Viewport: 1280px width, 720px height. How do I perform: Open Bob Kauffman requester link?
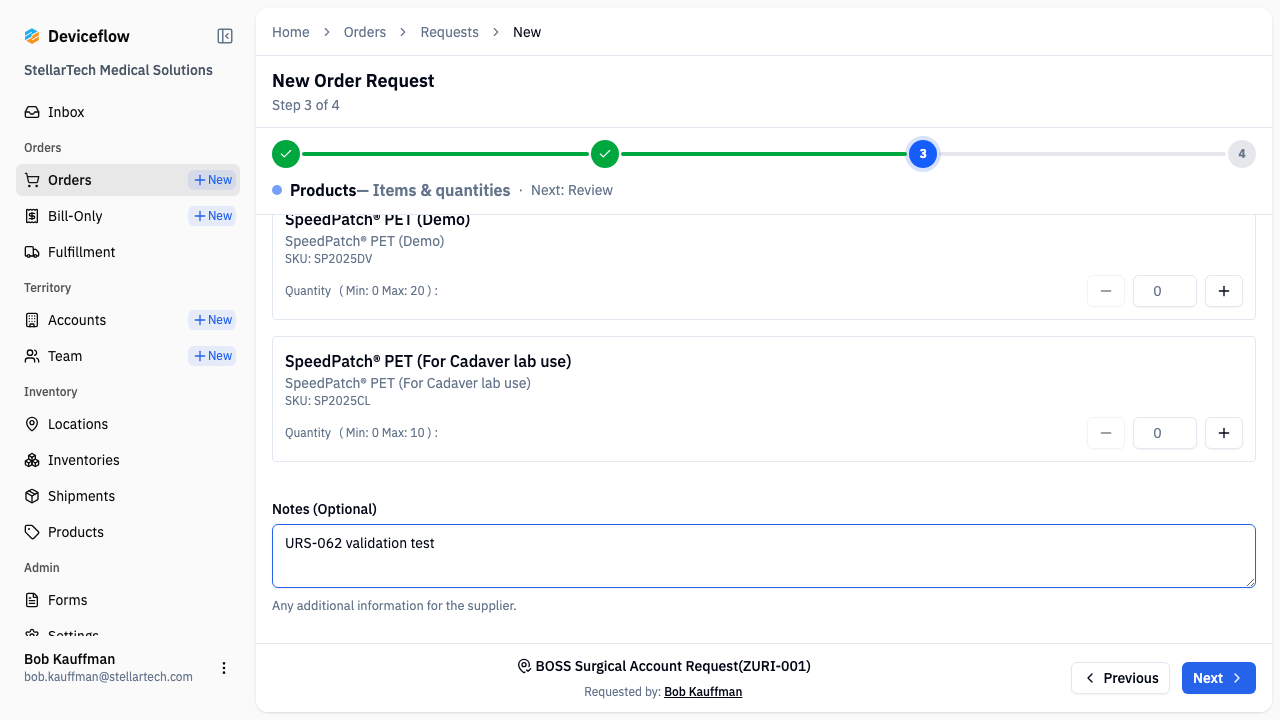pyautogui.click(x=703, y=692)
